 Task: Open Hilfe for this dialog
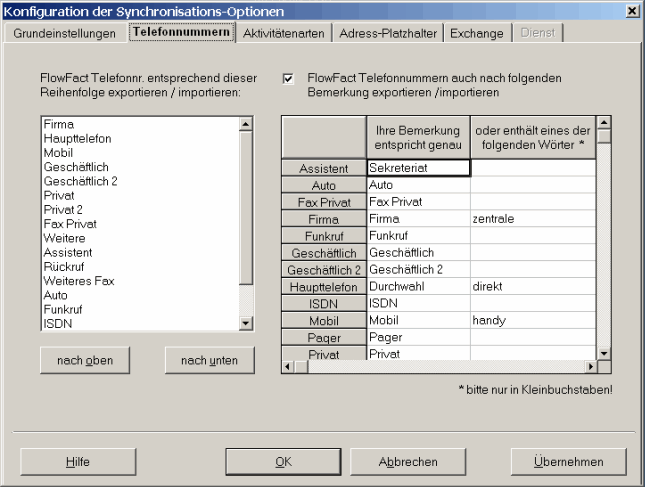coord(78,462)
